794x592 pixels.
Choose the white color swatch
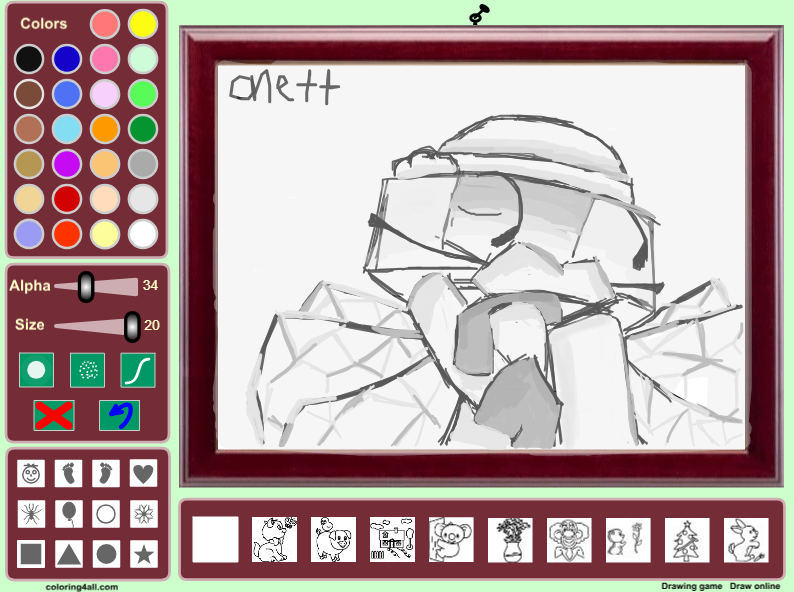point(143,234)
